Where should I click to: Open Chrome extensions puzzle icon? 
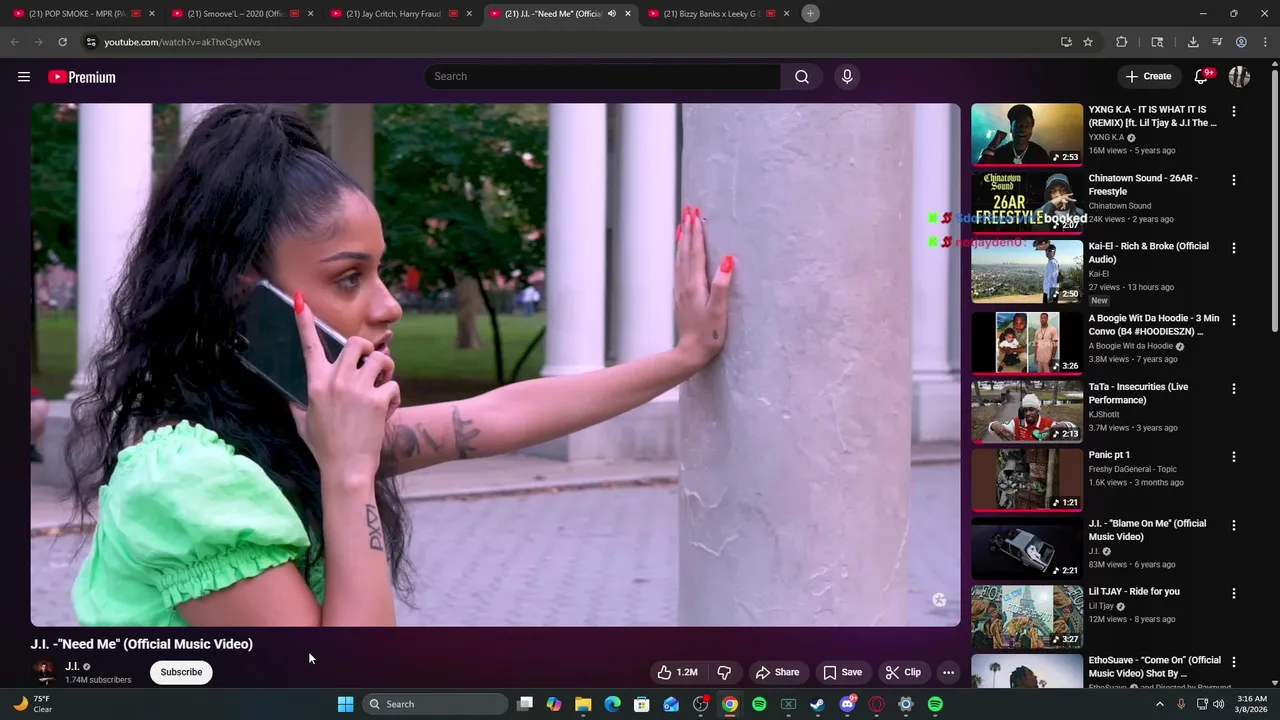tap(1121, 42)
